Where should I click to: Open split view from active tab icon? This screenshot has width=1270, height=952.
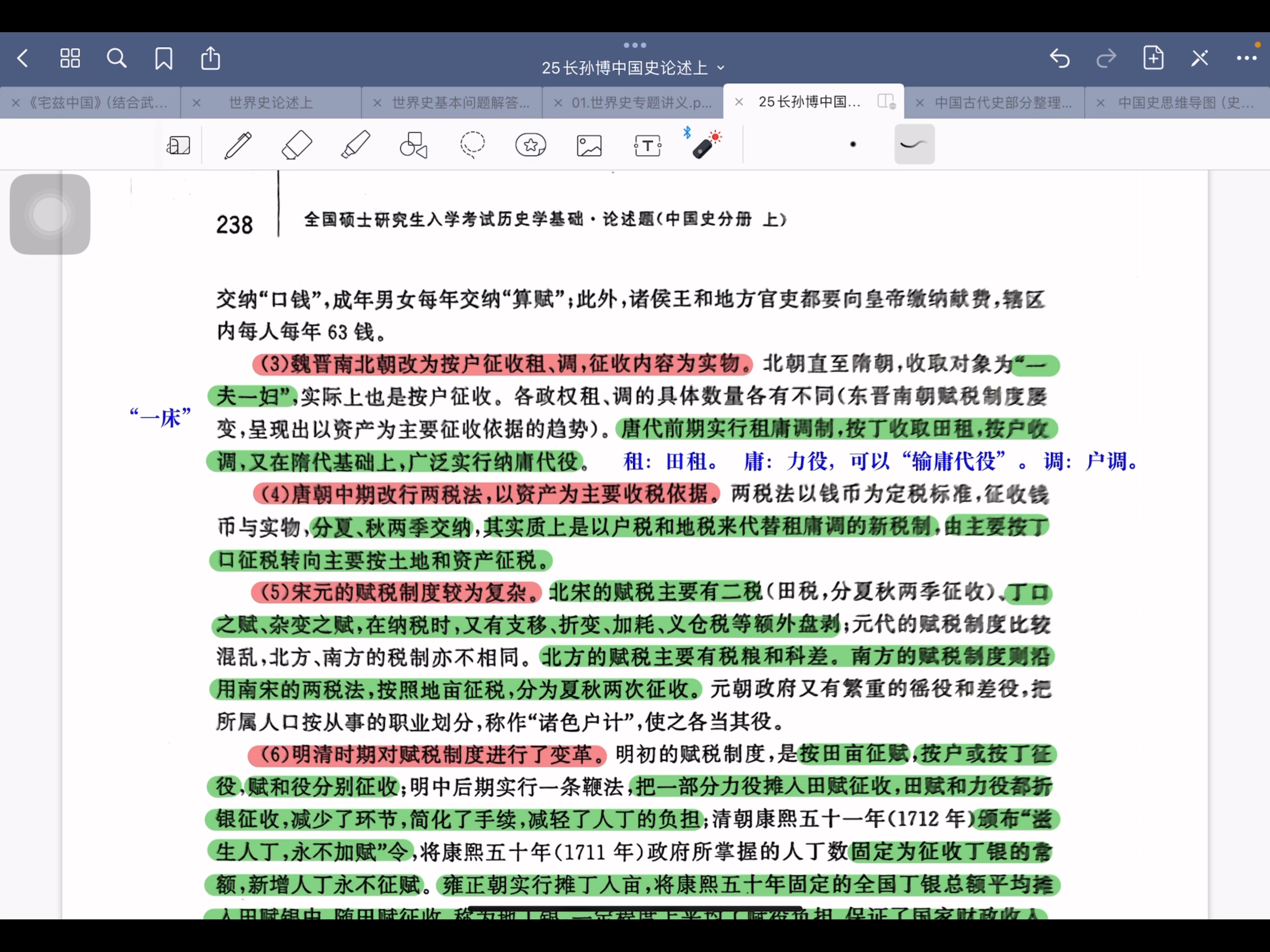tap(886, 101)
